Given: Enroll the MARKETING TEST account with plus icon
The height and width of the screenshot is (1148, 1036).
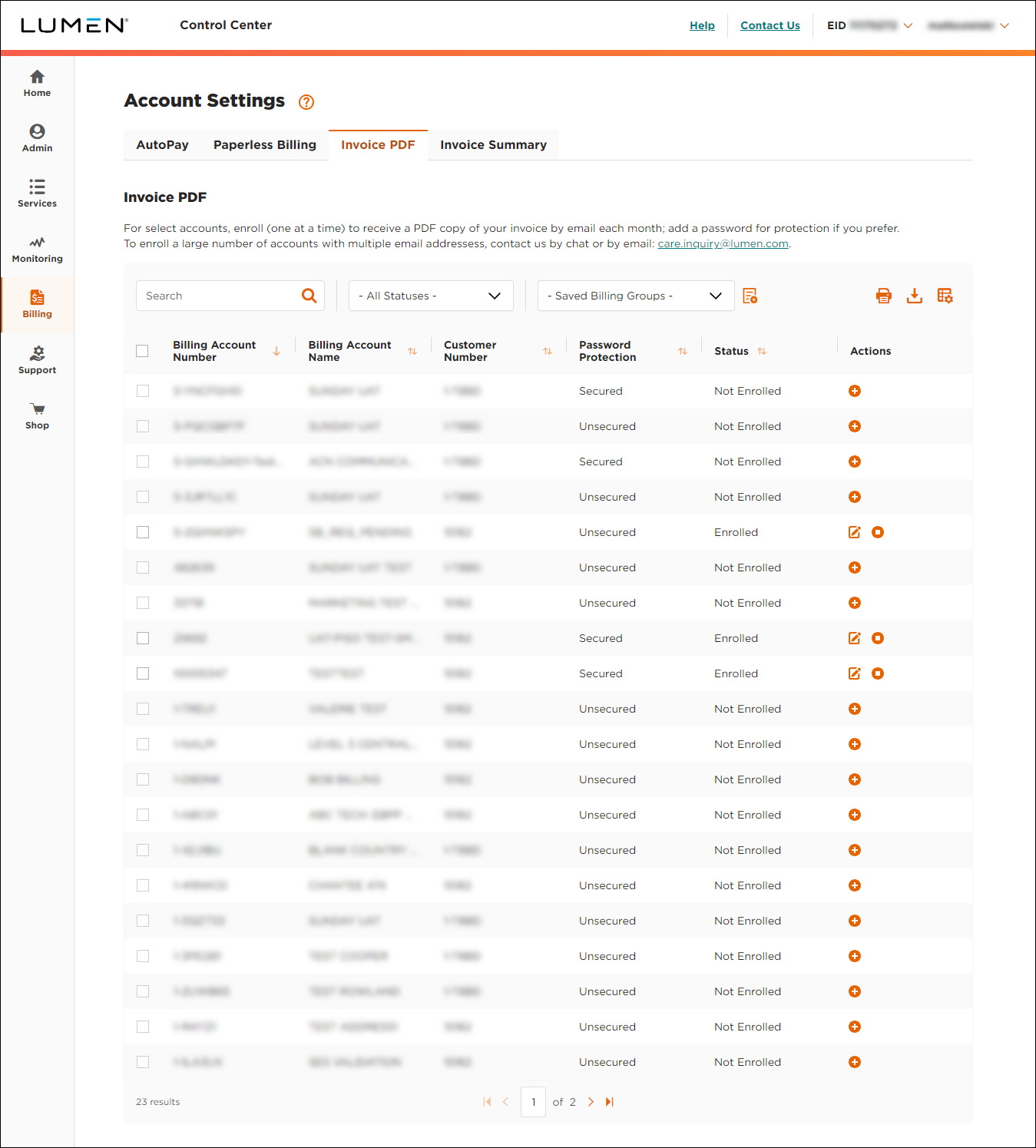Looking at the screenshot, I should pyautogui.click(x=855, y=603).
